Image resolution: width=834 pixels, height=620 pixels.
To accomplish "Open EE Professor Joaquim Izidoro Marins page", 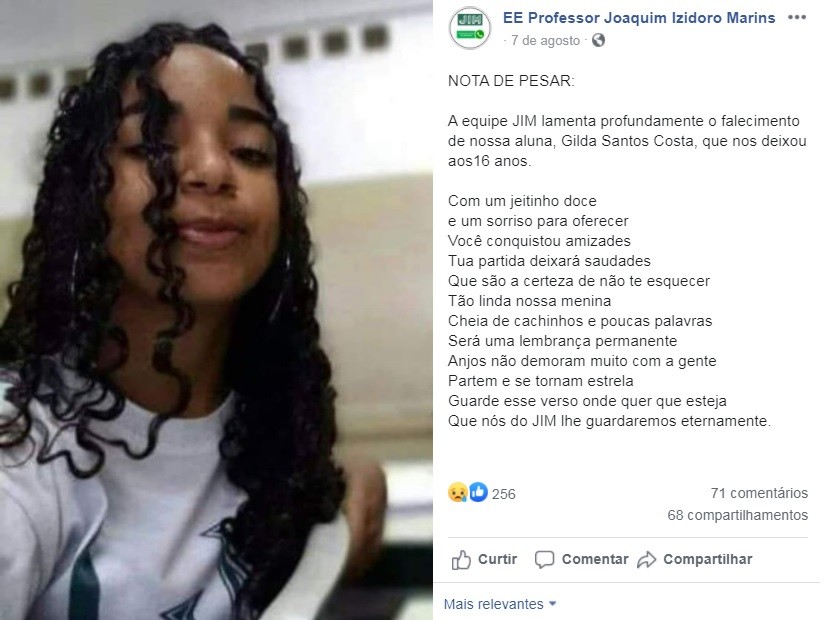I will (639, 18).
